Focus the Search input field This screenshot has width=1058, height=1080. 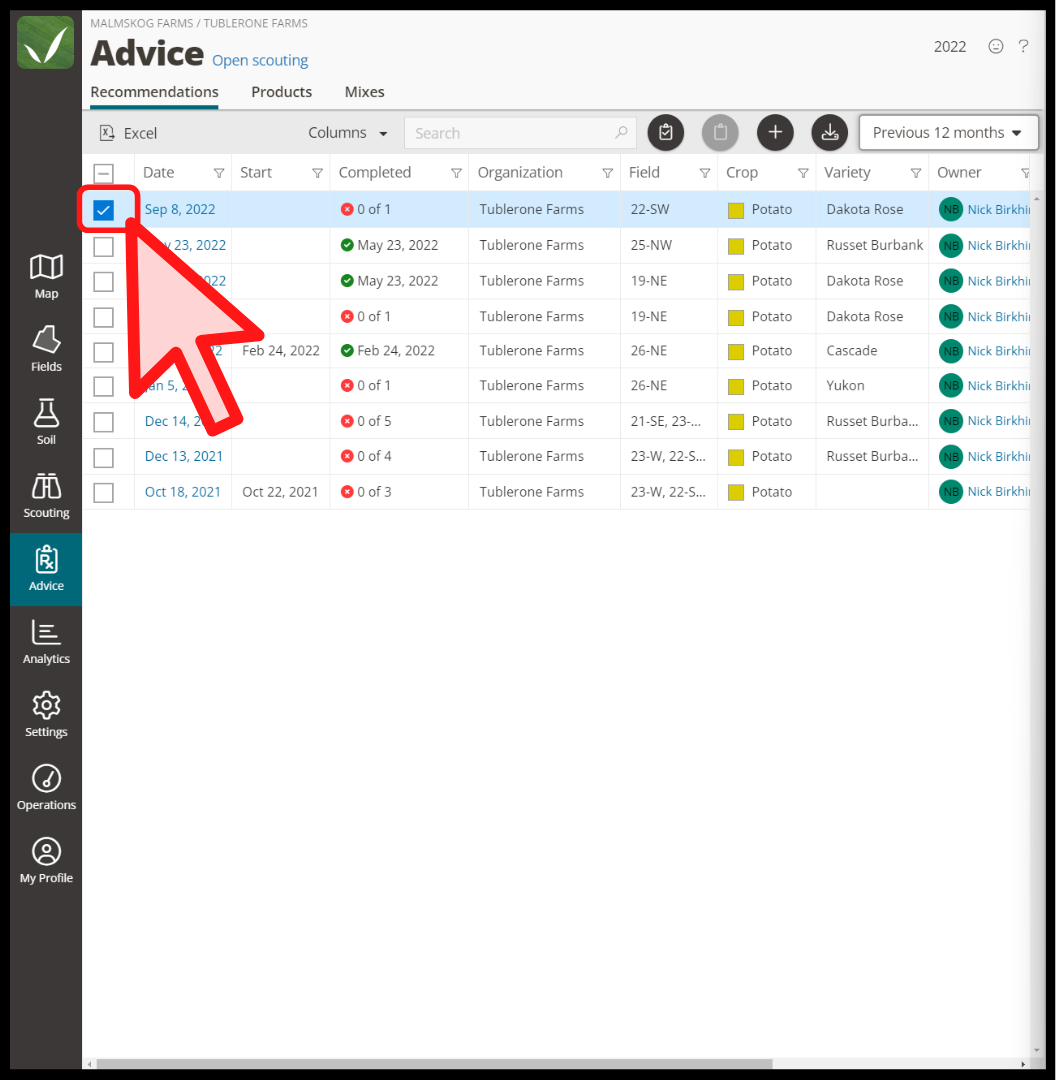pyautogui.click(x=520, y=133)
